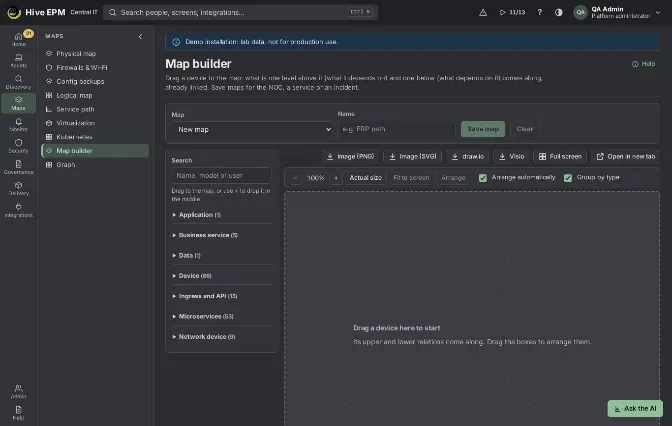The image size is (672, 426).
Task: Click the Save map button
Action: (x=483, y=129)
